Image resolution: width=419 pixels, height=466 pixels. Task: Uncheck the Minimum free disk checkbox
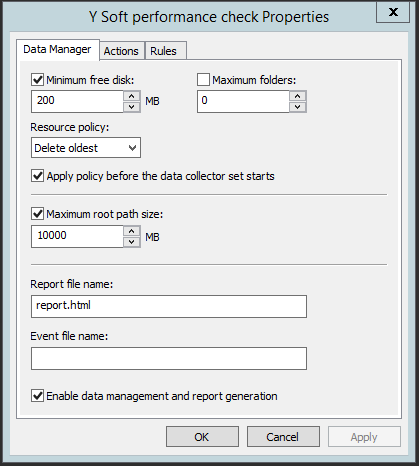tap(37, 80)
